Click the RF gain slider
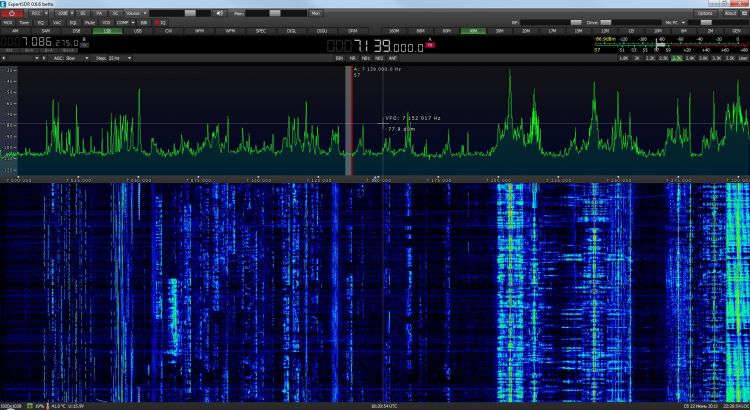750x410 pixels. (x=551, y=22)
